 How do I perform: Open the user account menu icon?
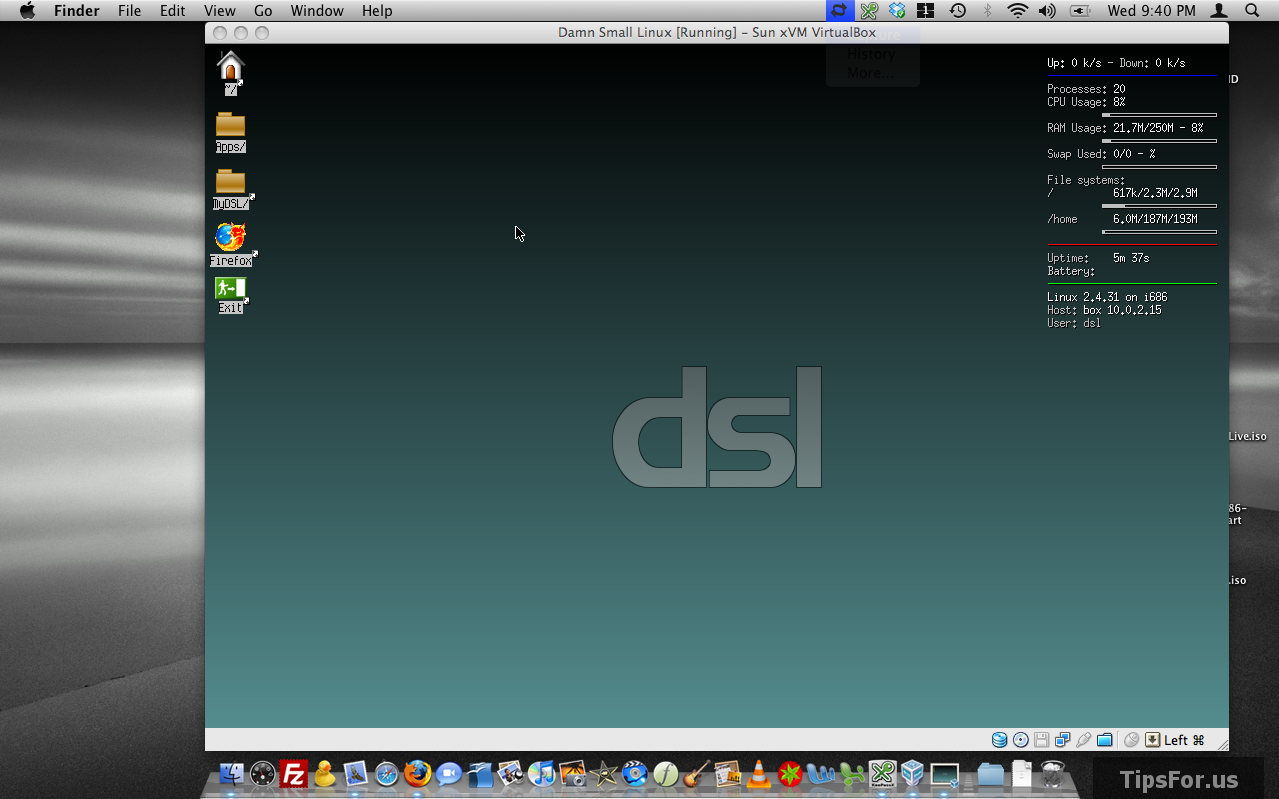(x=1219, y=11)
